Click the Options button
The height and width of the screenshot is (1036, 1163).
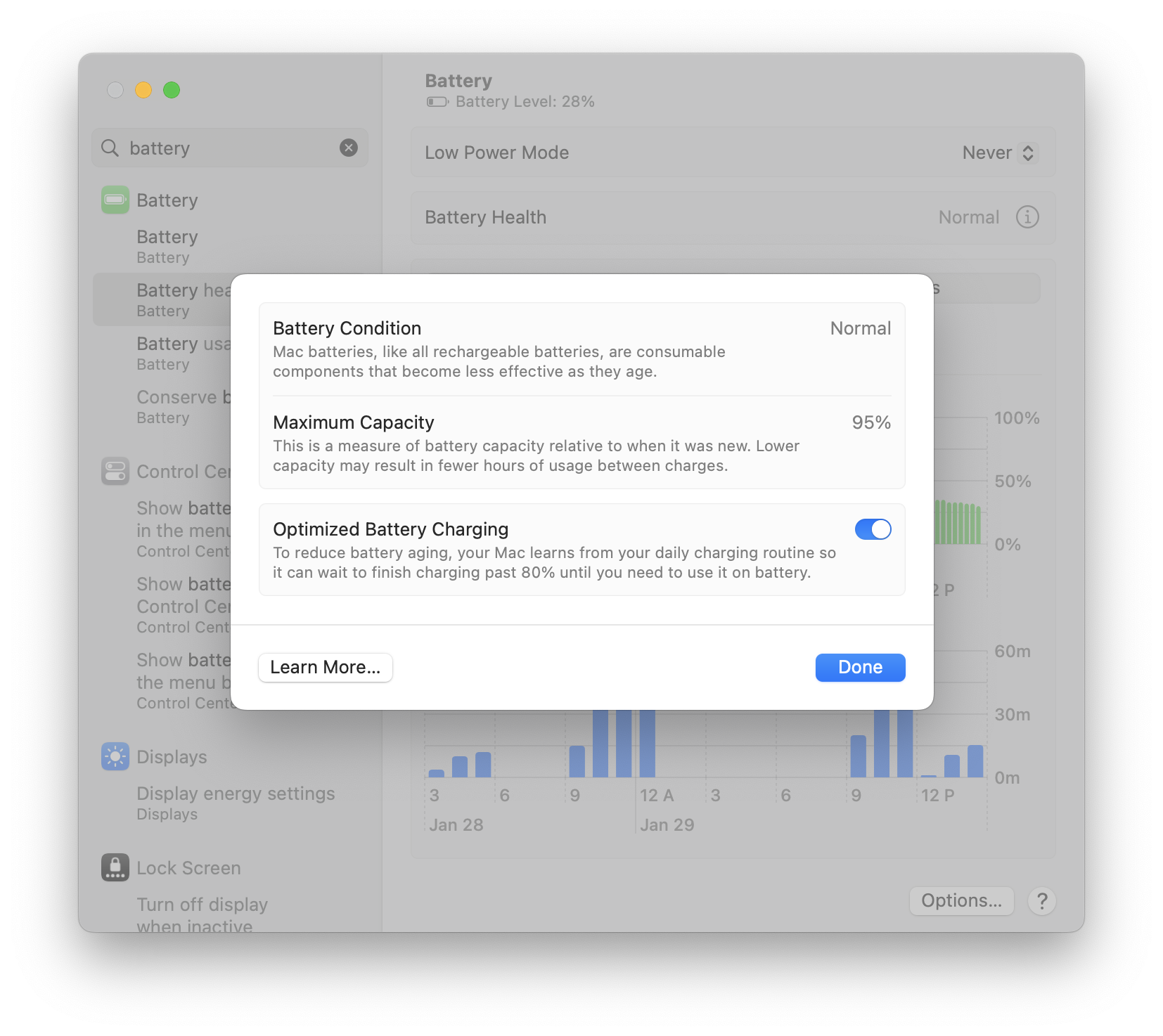click(x=961, y=900)
